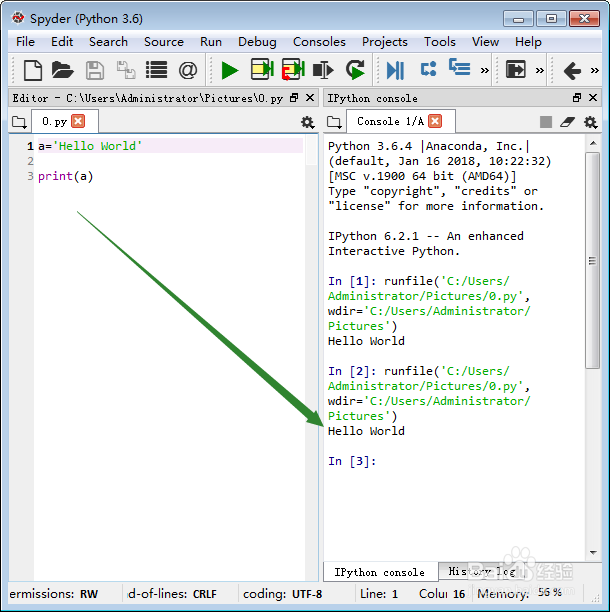Click the Memory 56 % status entry

point(519,593)
